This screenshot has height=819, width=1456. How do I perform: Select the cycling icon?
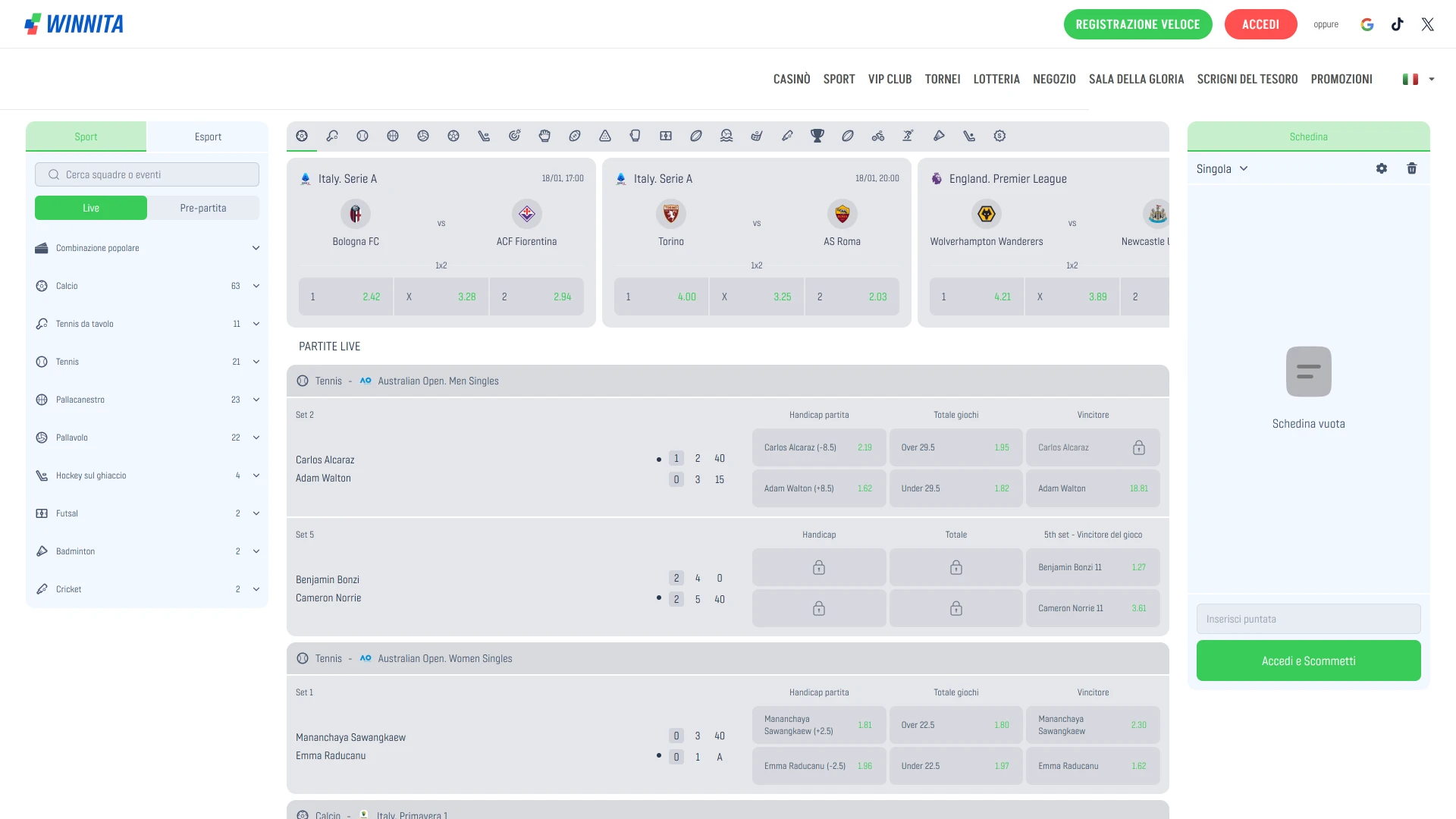point(878,136)
